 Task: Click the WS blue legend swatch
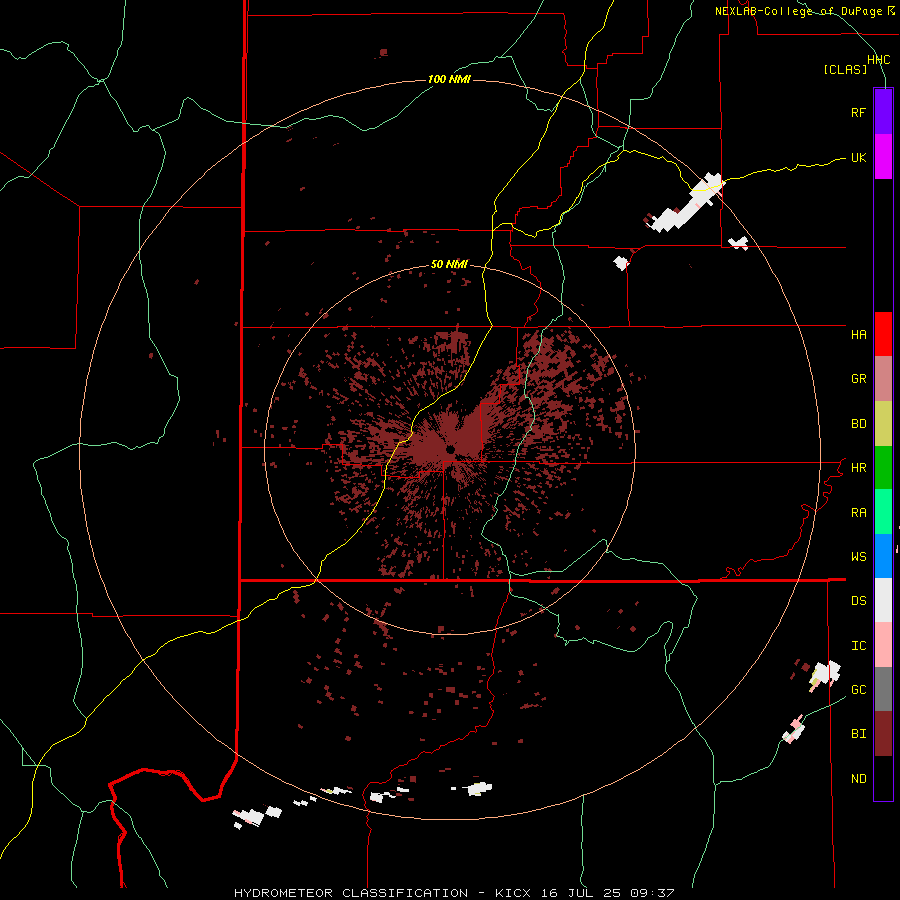[x=883, y=556]
